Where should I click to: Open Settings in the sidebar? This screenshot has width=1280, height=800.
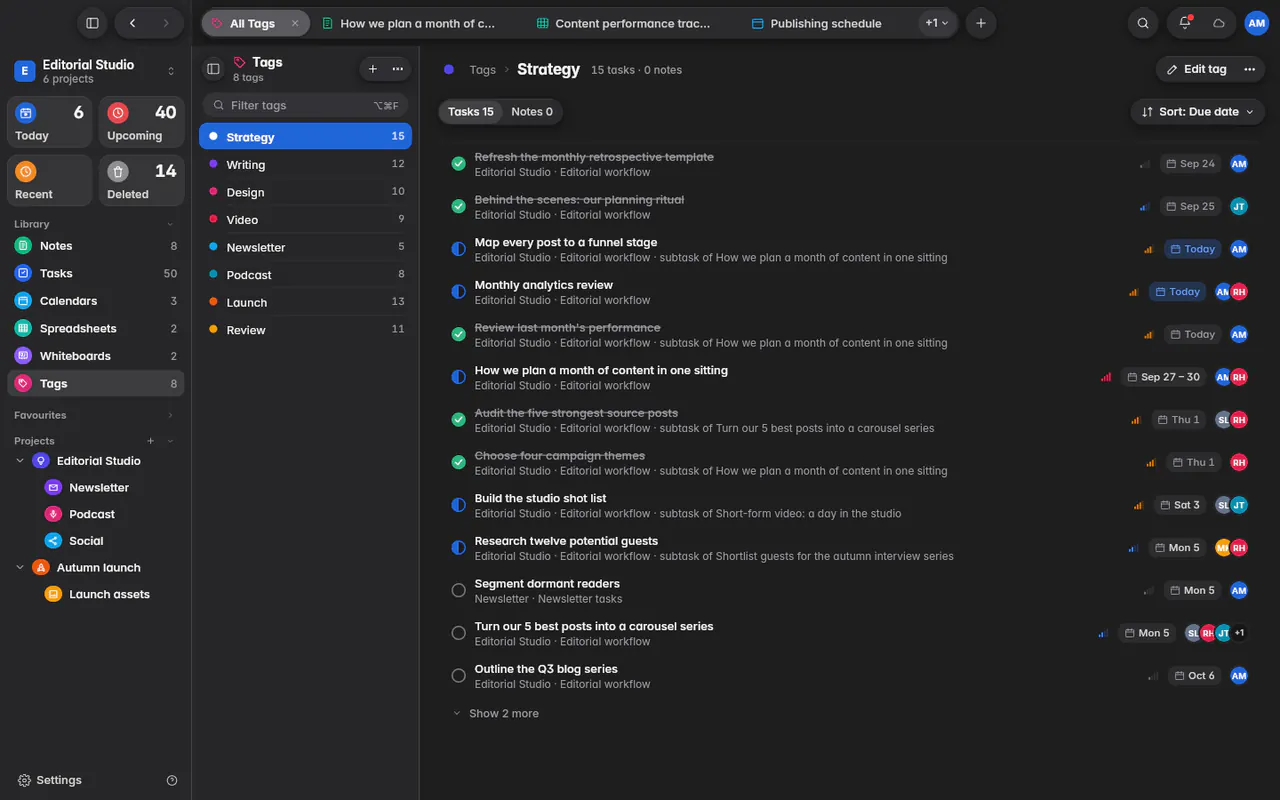pos(50,780)
